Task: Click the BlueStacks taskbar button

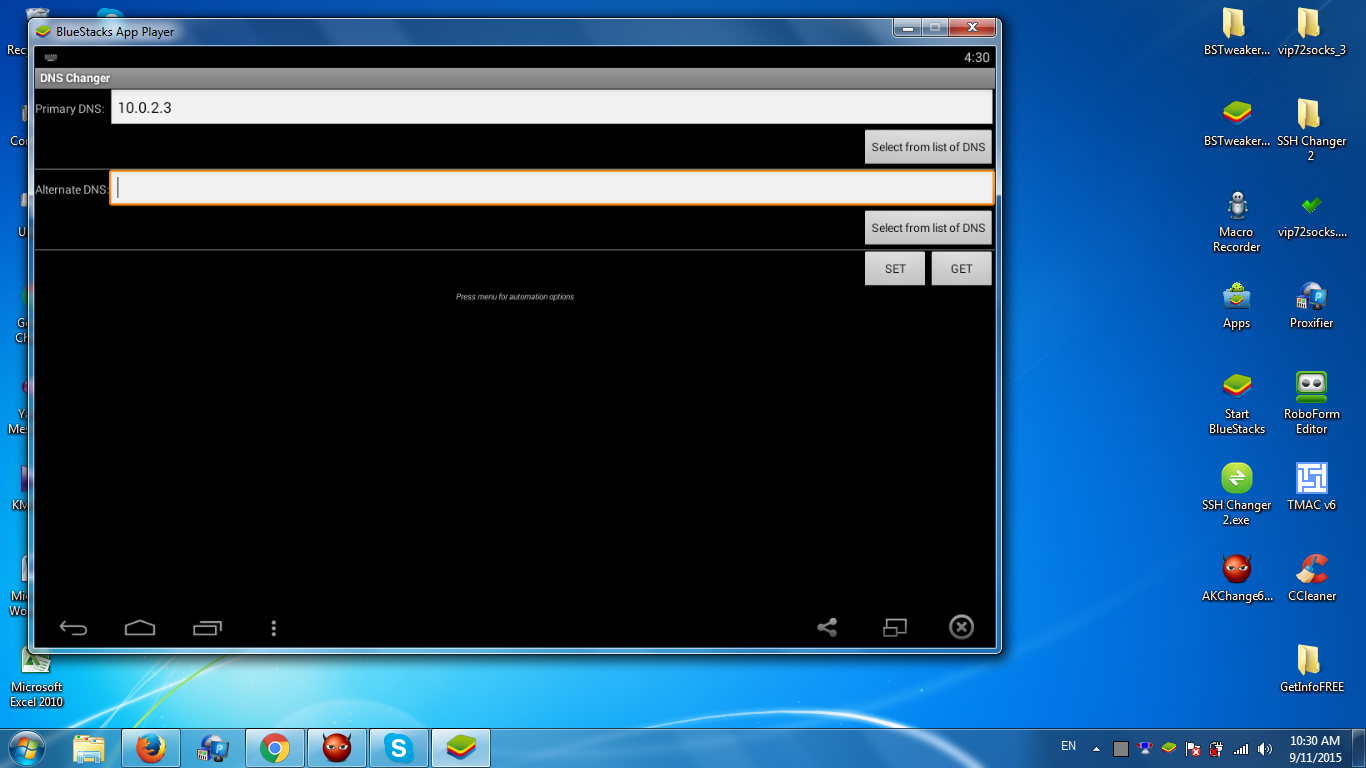Action: pyautogui.click(x=460, y=747)
